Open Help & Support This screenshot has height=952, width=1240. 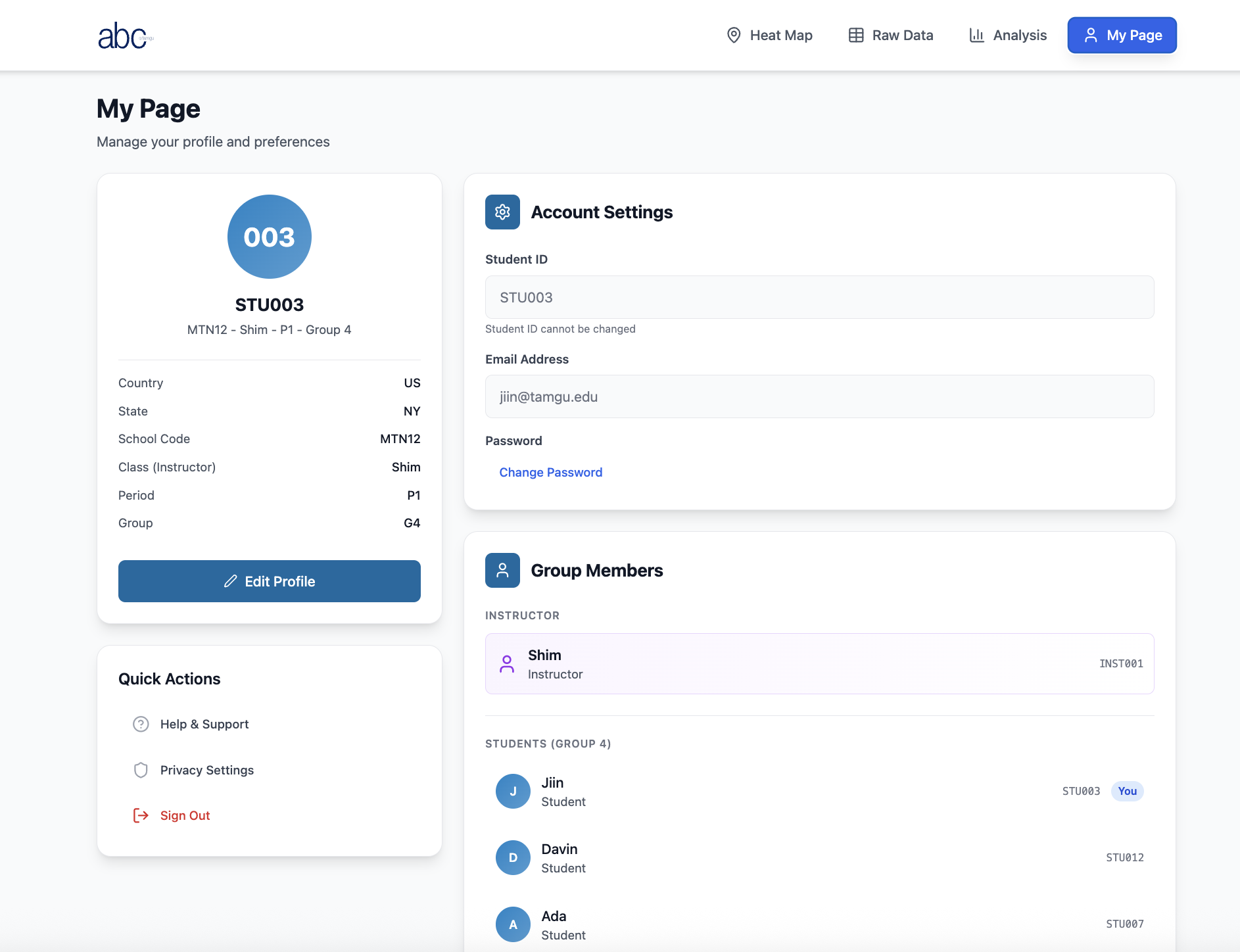point(204,725)
